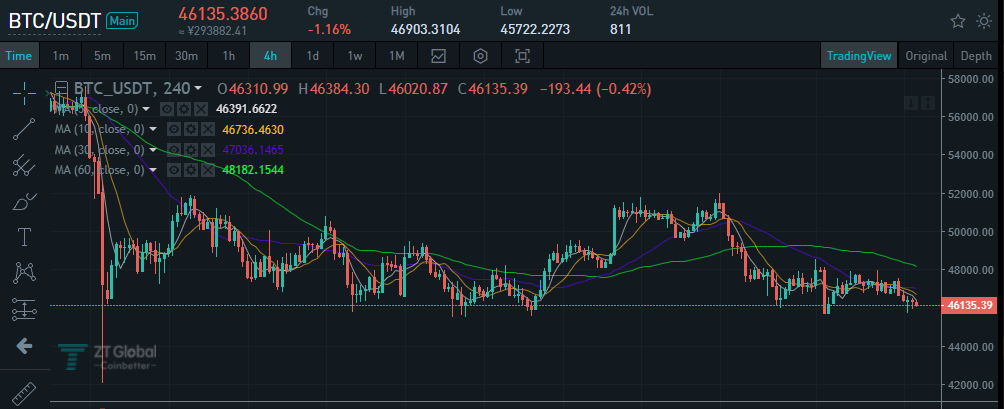Hide the MA 60 indicator via eye icon
The width and height of the screenshot is (1004, 409).
[173, 170]
